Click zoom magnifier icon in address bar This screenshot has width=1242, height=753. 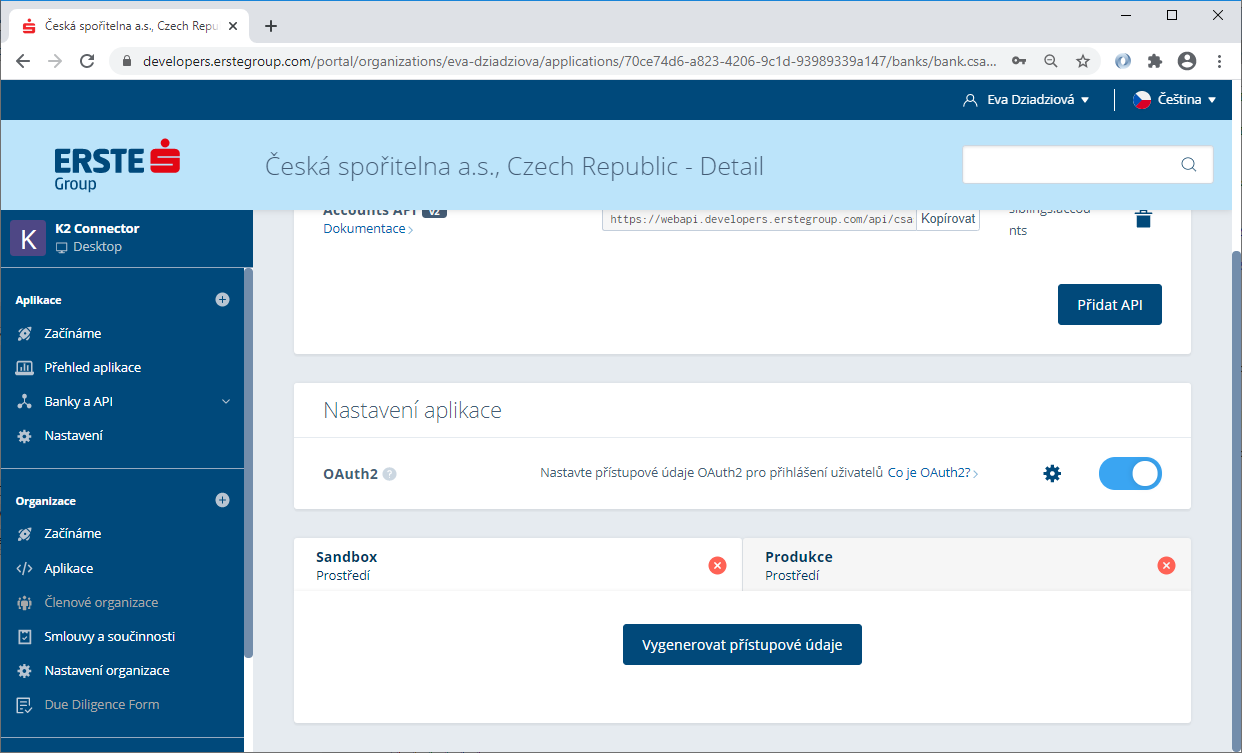click(x=1051, y=61)
